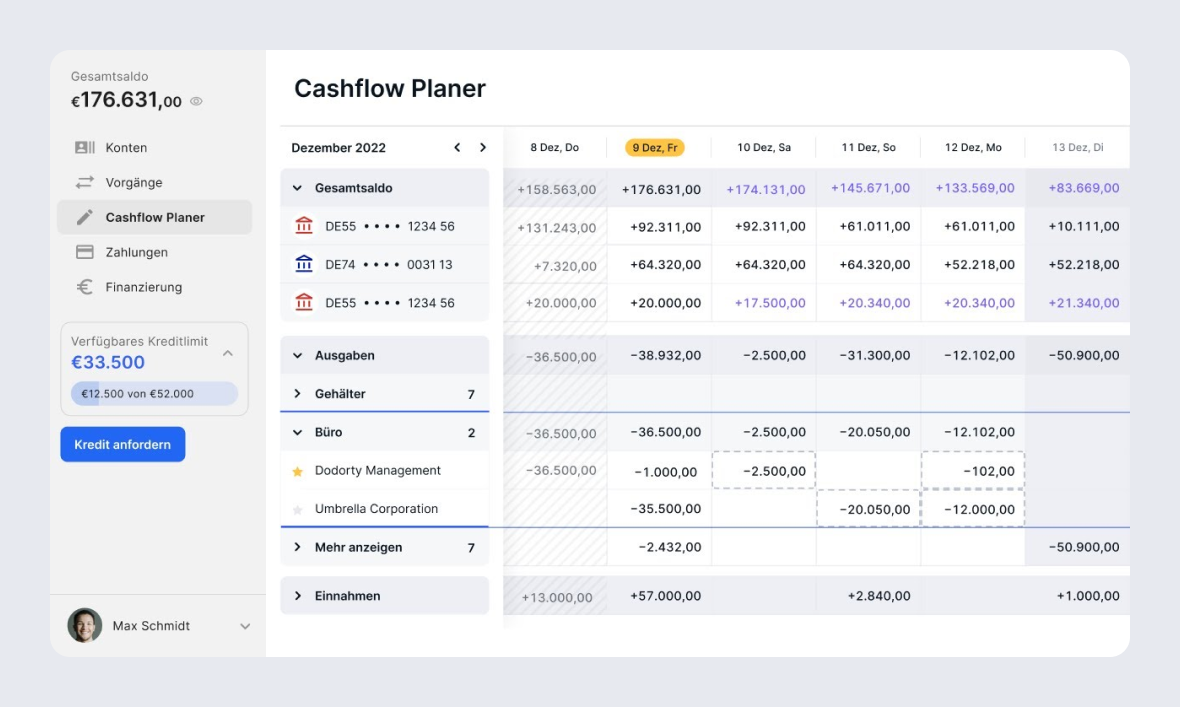Click the €12.500 von €52.000 credit progress bar

coord(155,393)
